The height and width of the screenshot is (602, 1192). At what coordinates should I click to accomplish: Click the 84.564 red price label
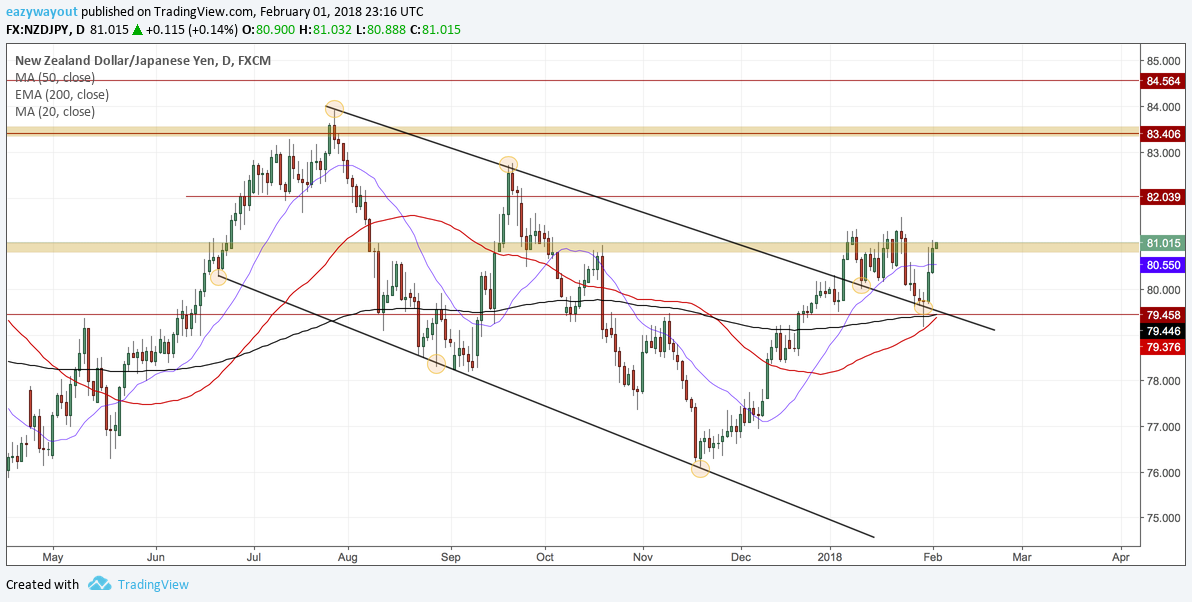pyautogui.click(x=1163, y=81)
